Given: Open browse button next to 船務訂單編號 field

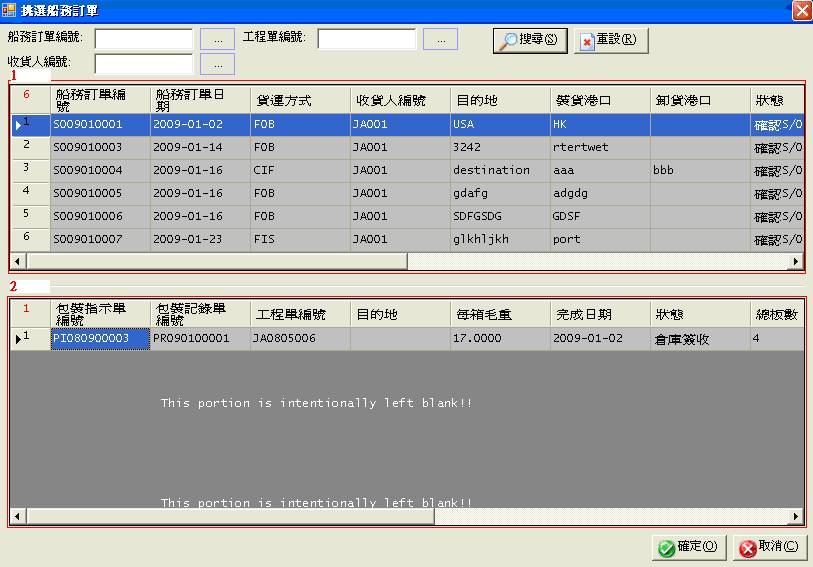Looking at the screenshot, I should pyautogui.click(x=217, y=39).
